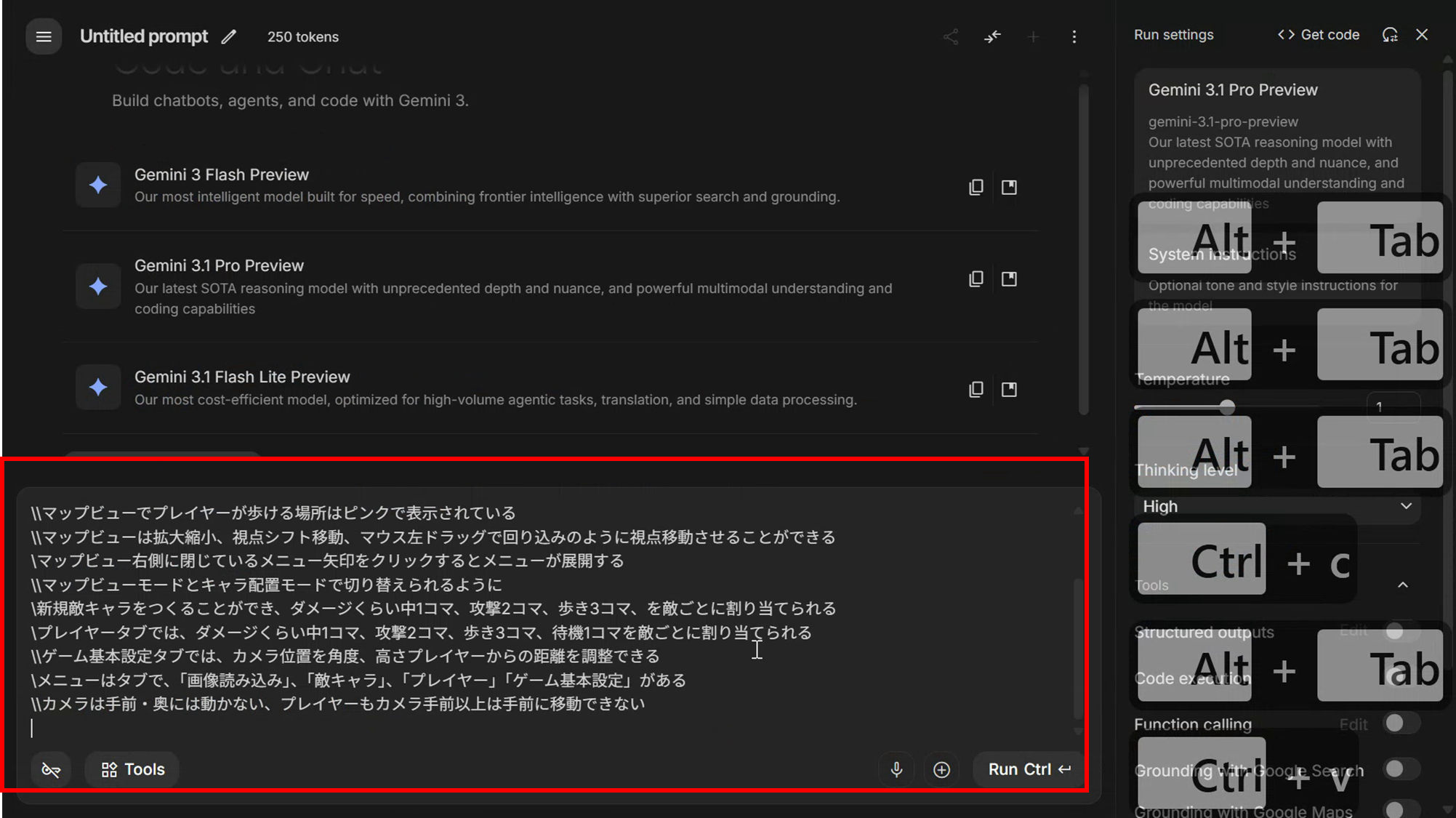Select the Gemini 3.1 Flash Lite Preview model title
Screen dimensions: 1456x818
coord(242,377)
